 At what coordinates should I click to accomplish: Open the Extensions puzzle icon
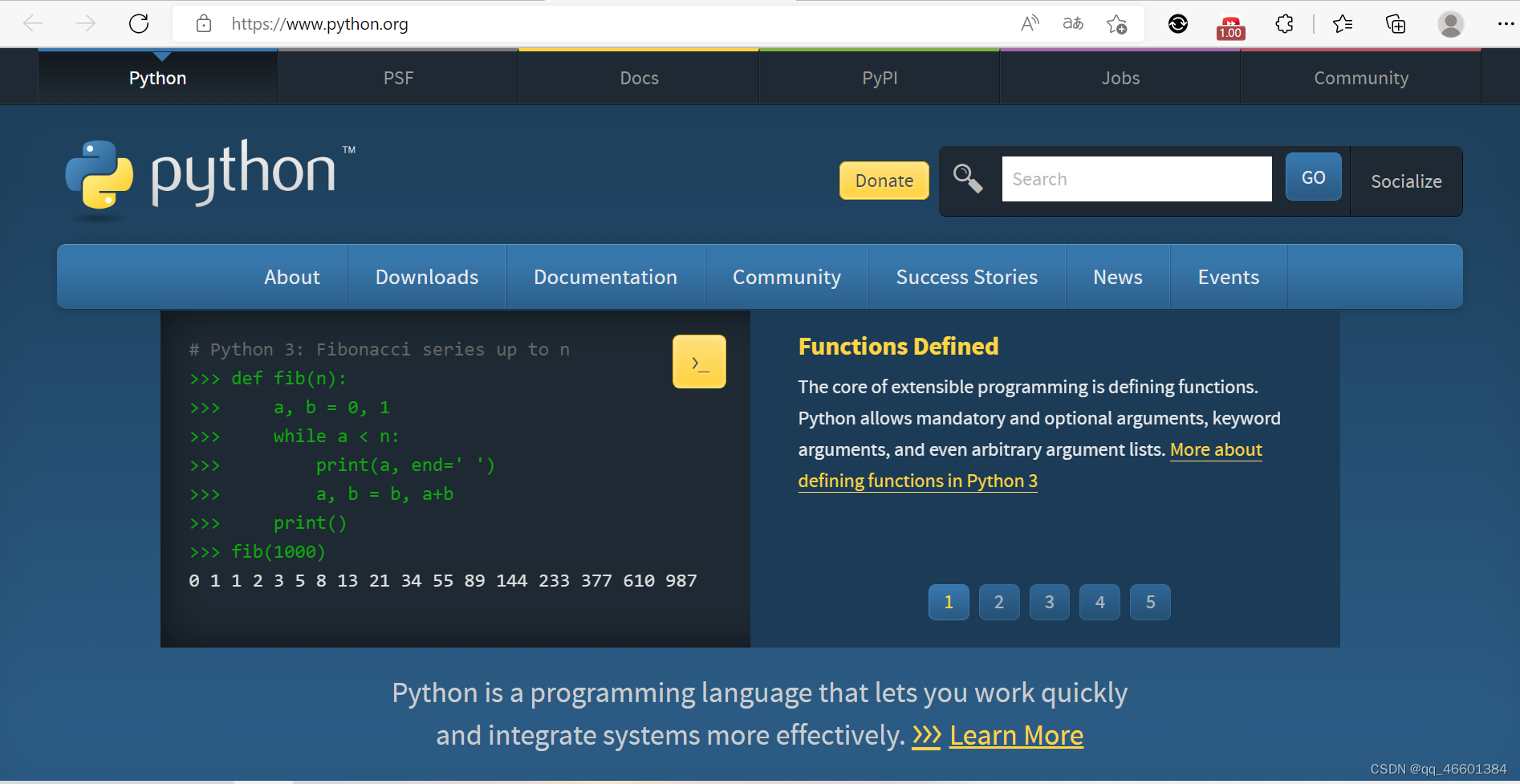point(1284,24)
